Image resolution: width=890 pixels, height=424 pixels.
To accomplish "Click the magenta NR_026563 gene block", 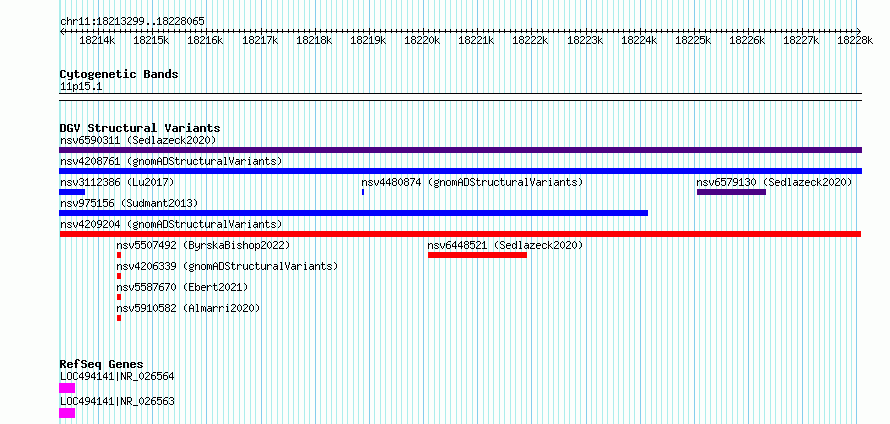I will [67, 413].
